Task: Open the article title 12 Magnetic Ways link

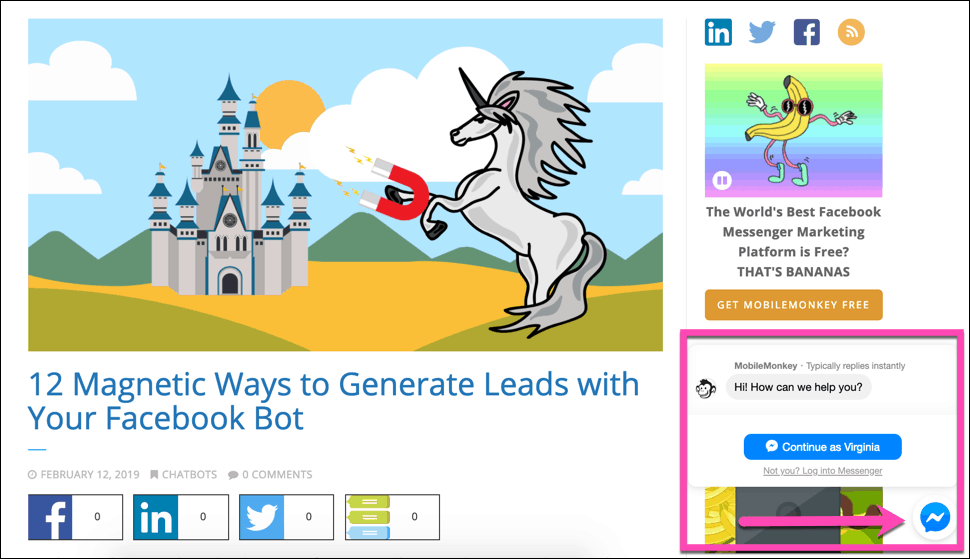Action: pyautogui.click(x=333, y=401)
